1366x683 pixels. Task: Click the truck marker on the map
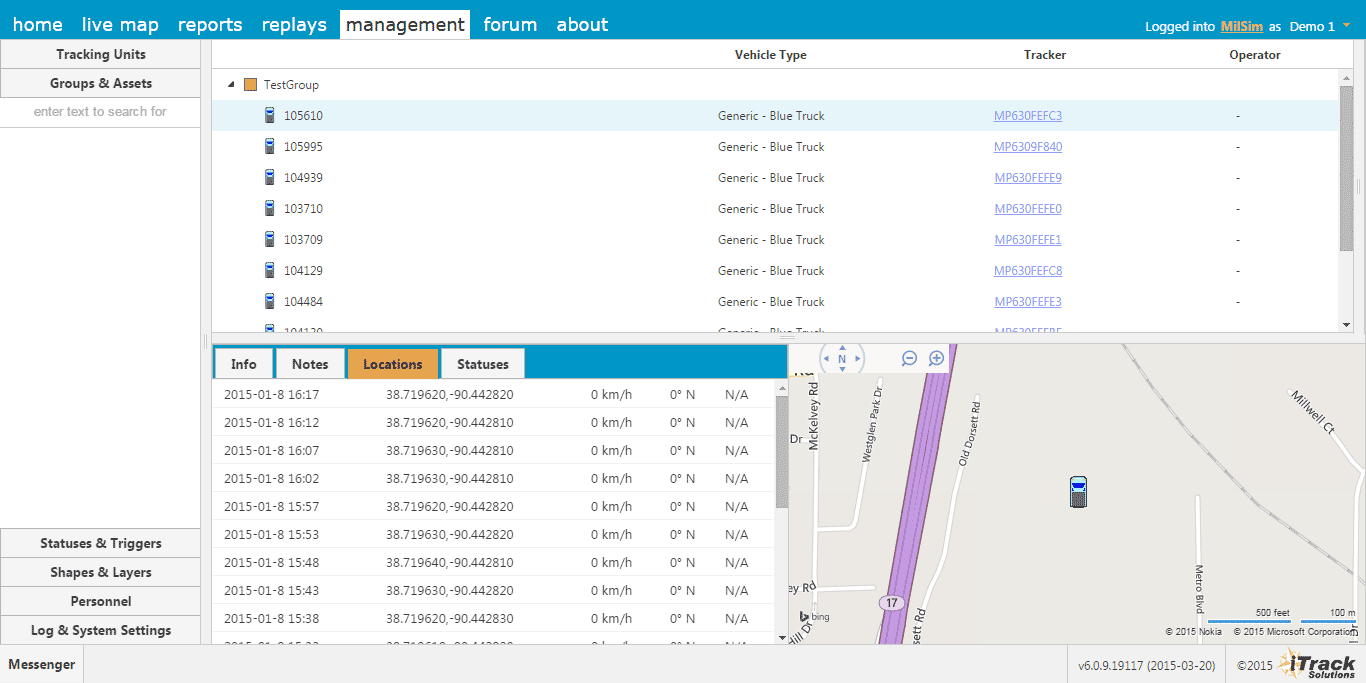coord(1078,492)
